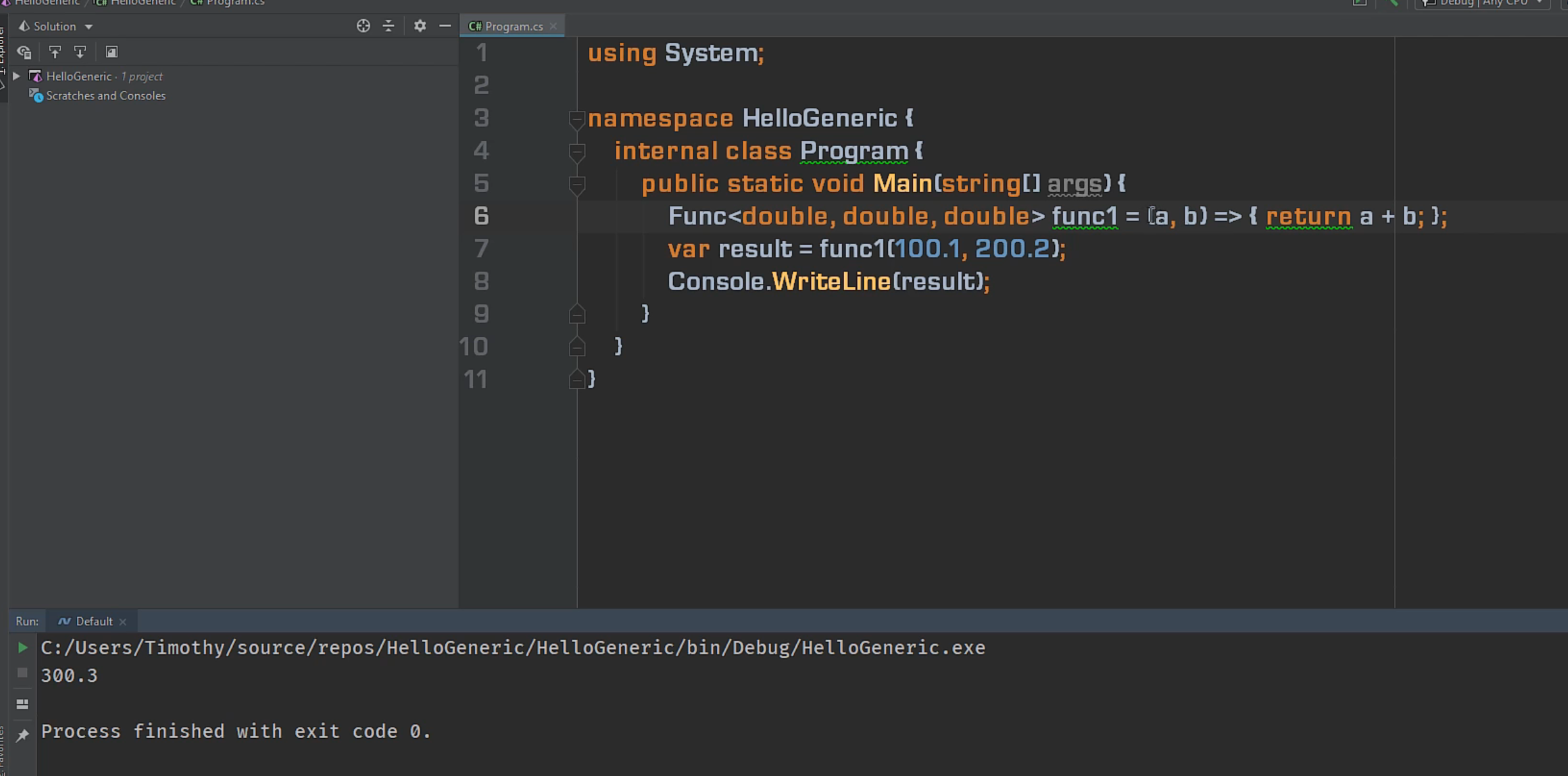Collapse the Main method fold marker
1568x776 pixels.
(576, 185)
